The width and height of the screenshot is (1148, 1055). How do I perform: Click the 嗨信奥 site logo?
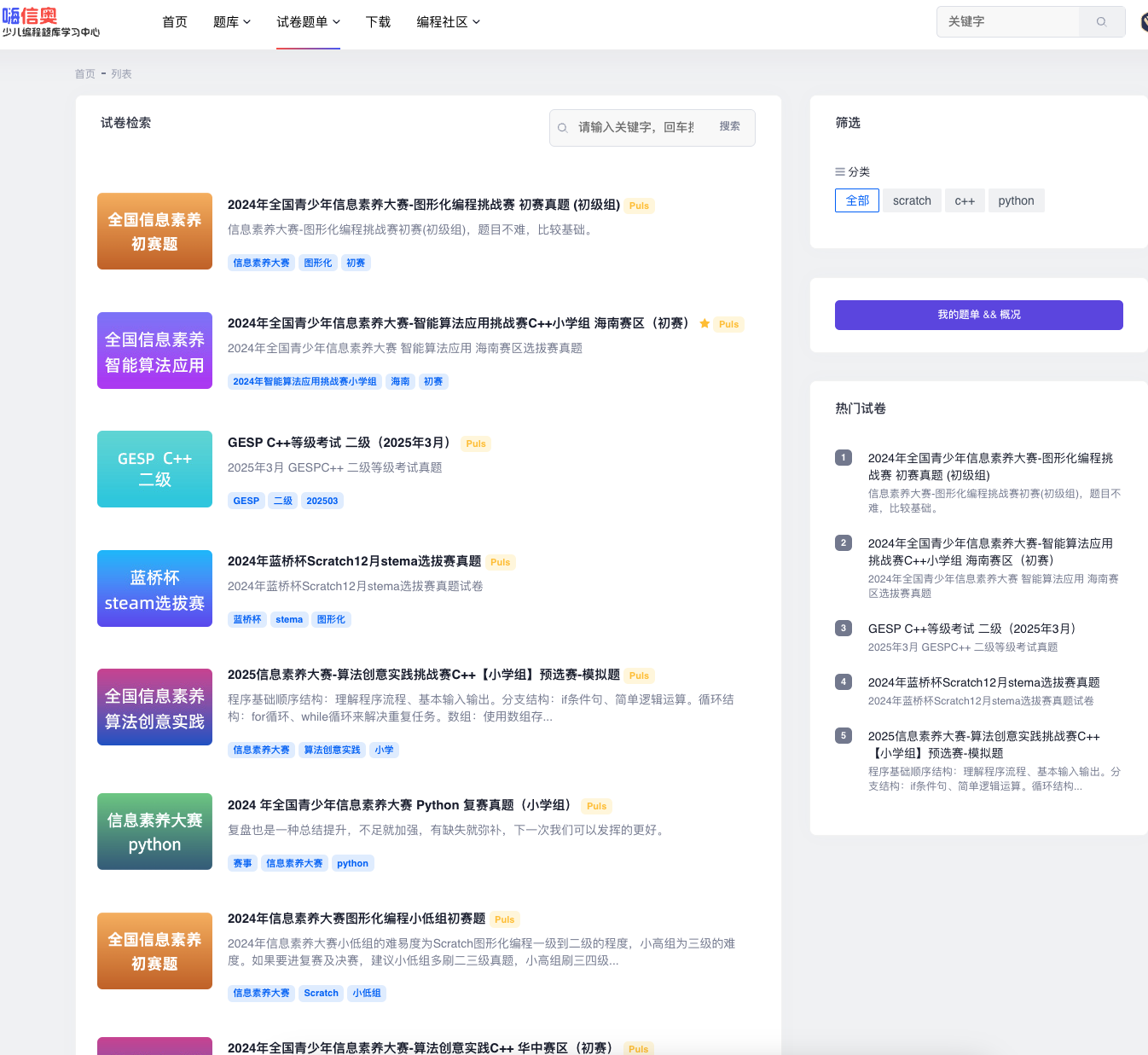pyautogui.click(x=51, y=21)
